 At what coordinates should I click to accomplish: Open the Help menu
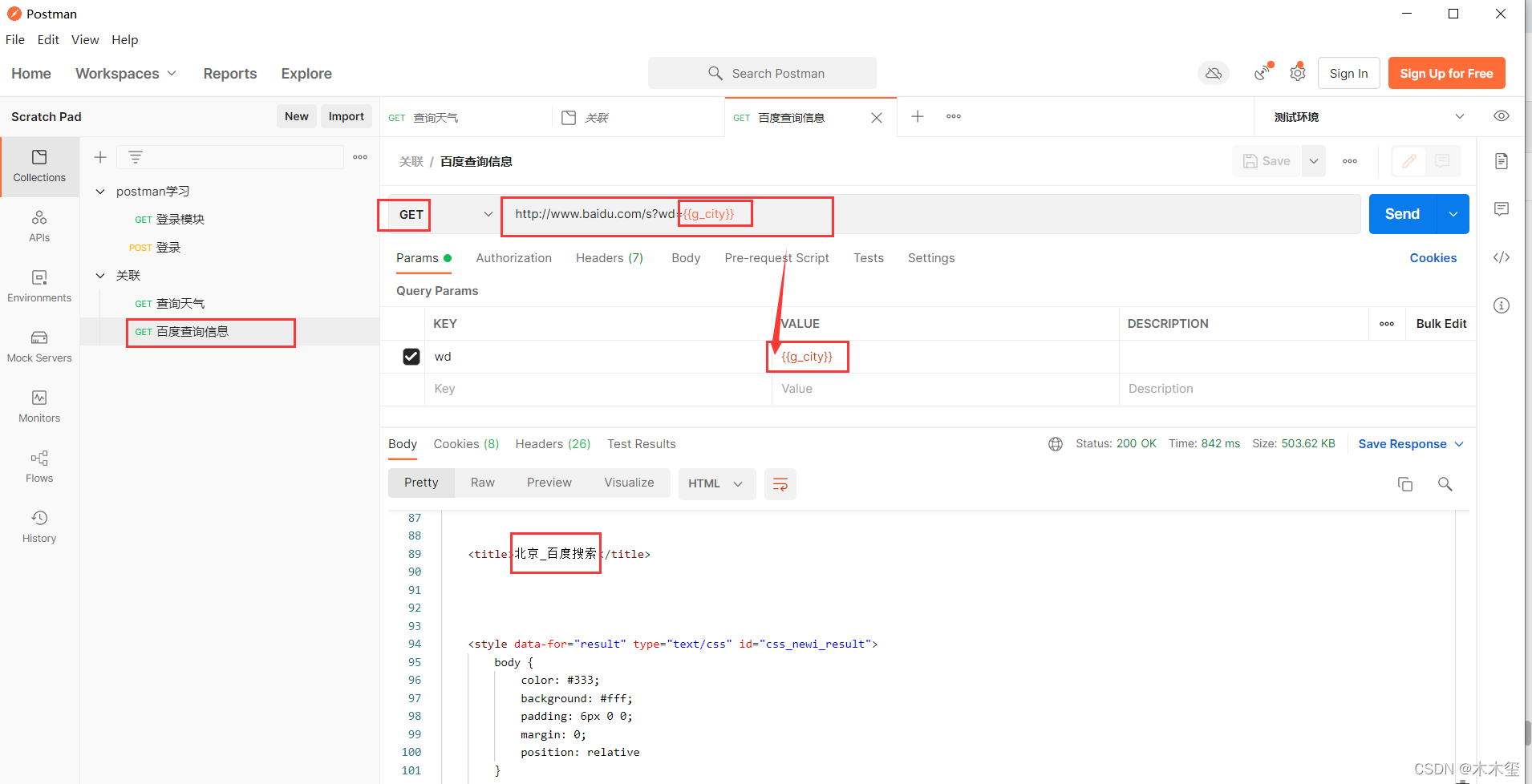pos(124,39)
